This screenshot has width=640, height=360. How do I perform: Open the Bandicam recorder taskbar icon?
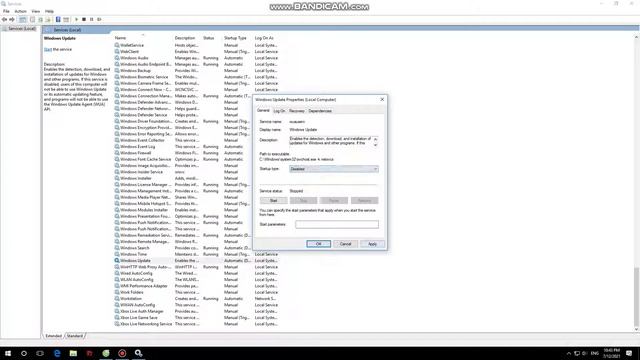click(122, 353)
